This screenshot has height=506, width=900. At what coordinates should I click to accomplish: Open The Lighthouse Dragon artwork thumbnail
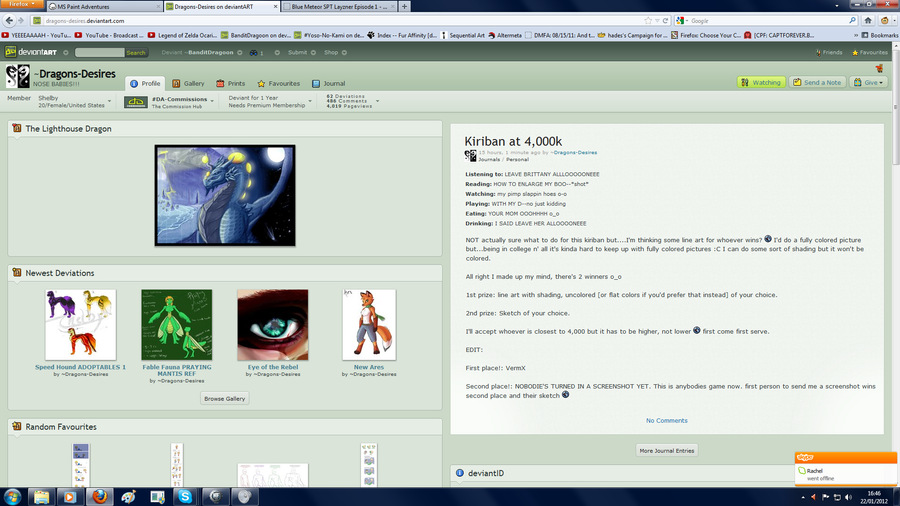(225, 195)
